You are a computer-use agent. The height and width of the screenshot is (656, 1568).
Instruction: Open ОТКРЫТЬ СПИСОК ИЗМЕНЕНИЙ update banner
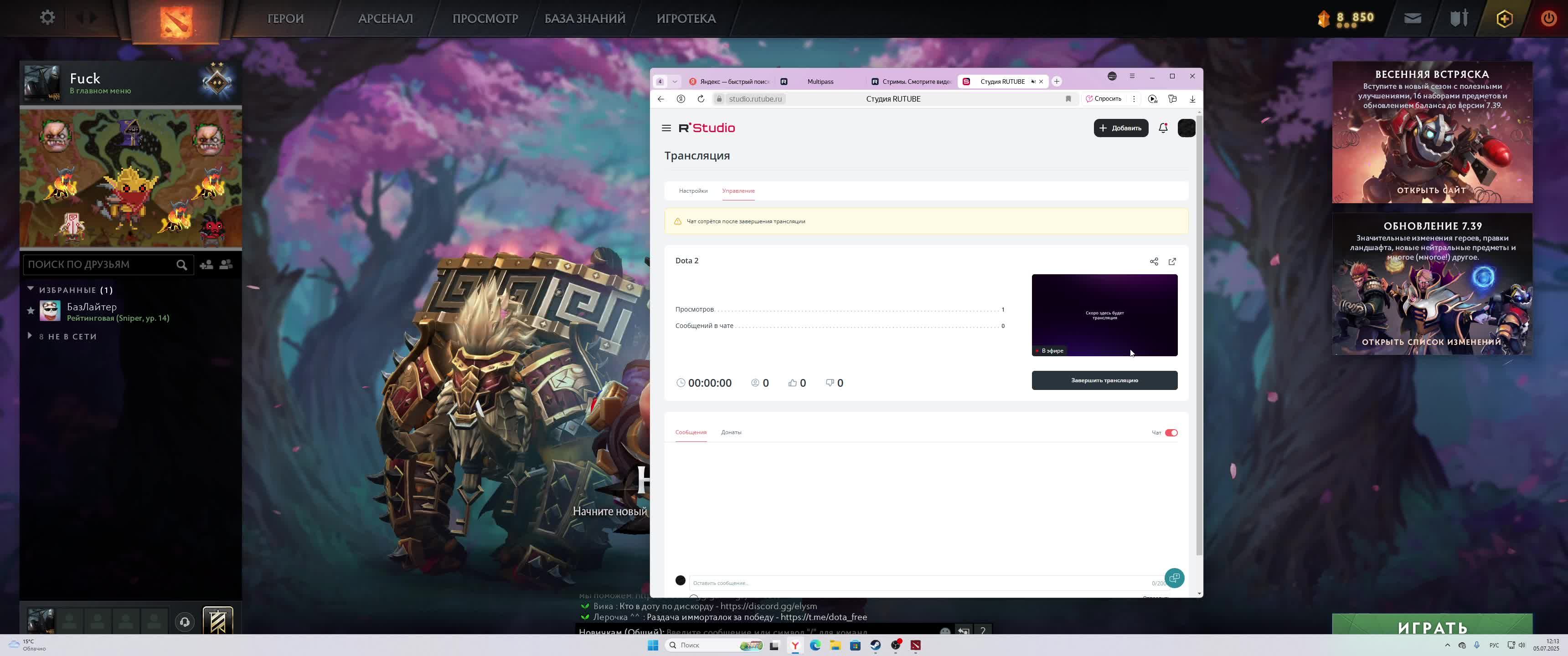pyautogui.click(x=1431, y=341)
